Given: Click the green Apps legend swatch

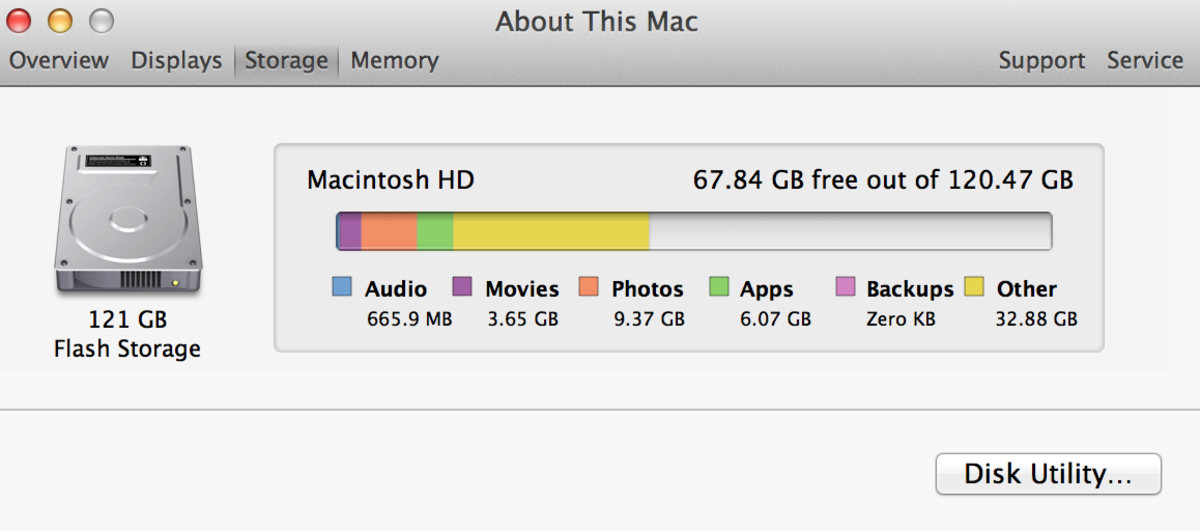Looking at the screenshot, I should [719, 288].
